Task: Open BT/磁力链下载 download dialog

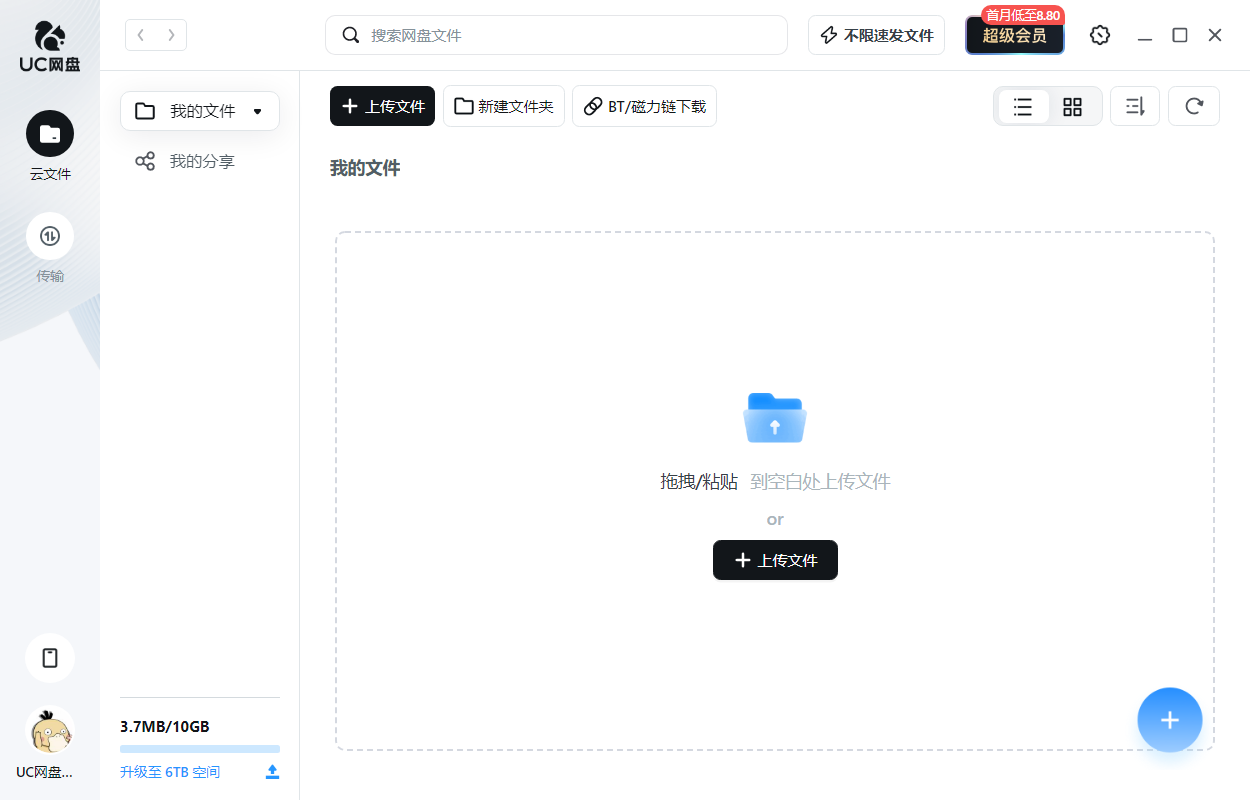Action: [644, 106]
